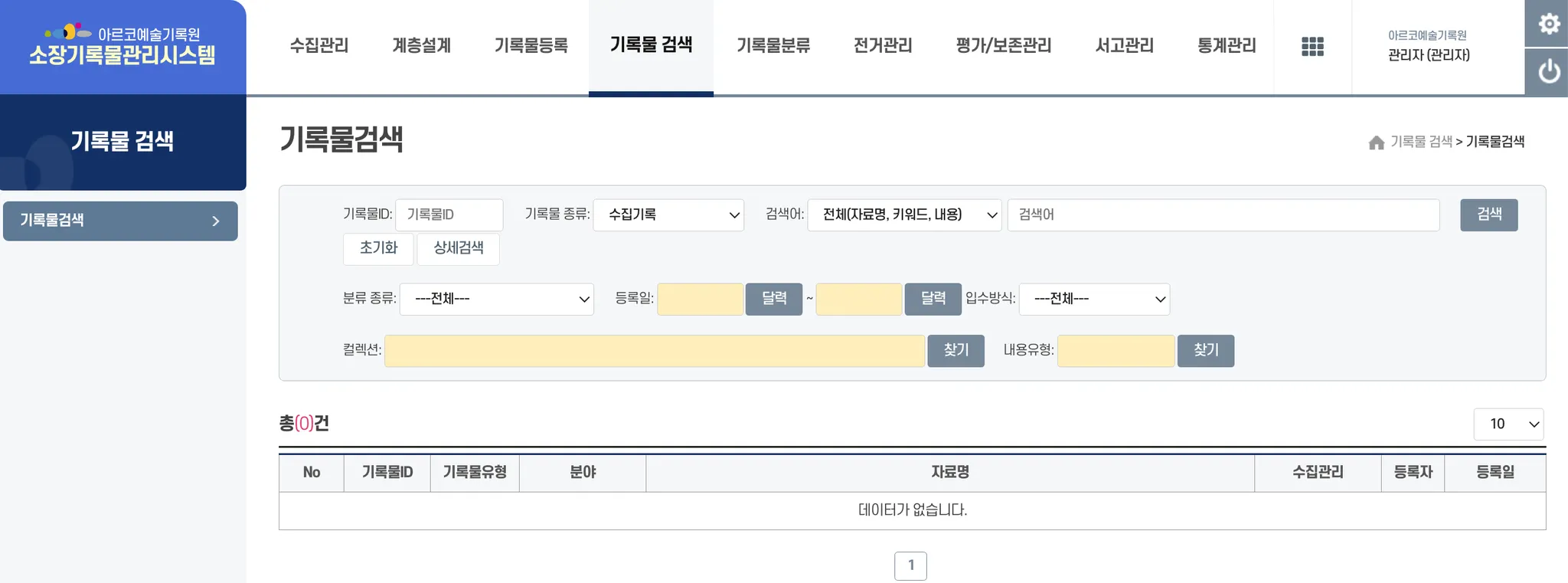This screenshot has width=1568, height=583.
Task: Open 상세검색 advanced search
Action: click(x=458, y=248)
